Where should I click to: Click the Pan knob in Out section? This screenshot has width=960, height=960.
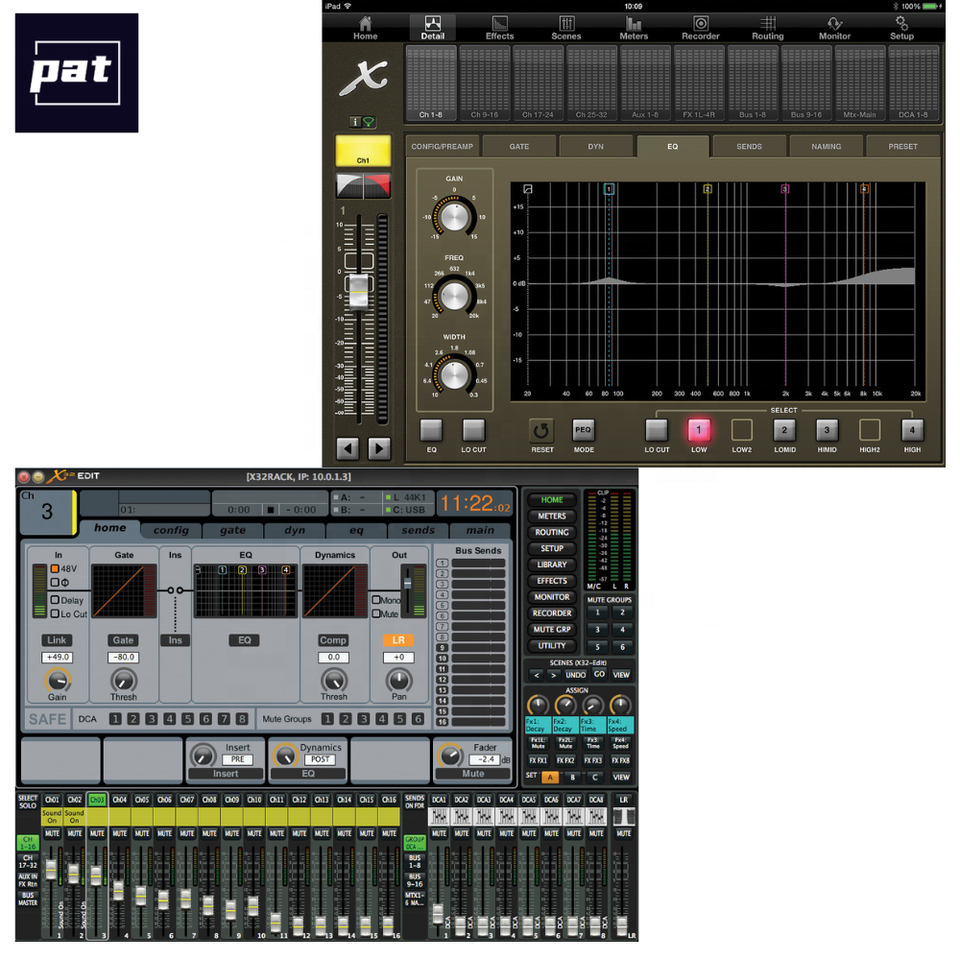pos(399,680)
